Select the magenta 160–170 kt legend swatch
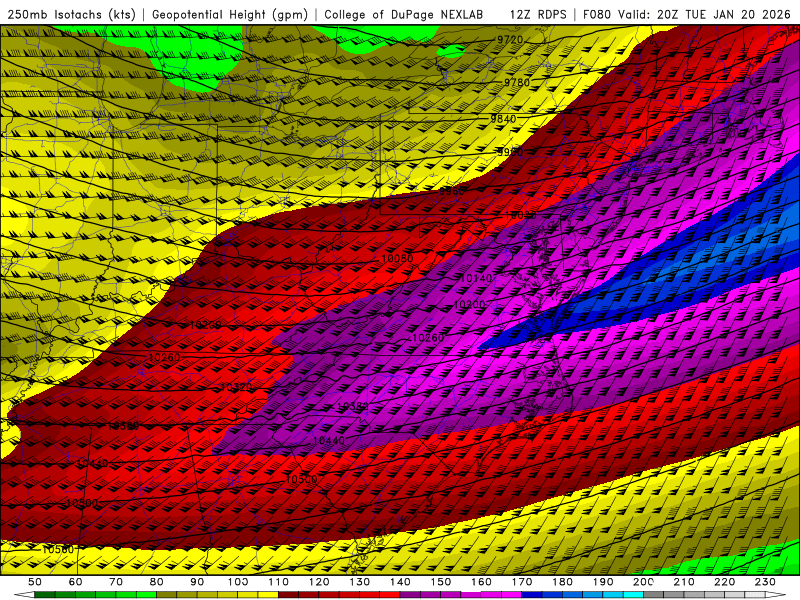800x600 pixels. [501, 595]
